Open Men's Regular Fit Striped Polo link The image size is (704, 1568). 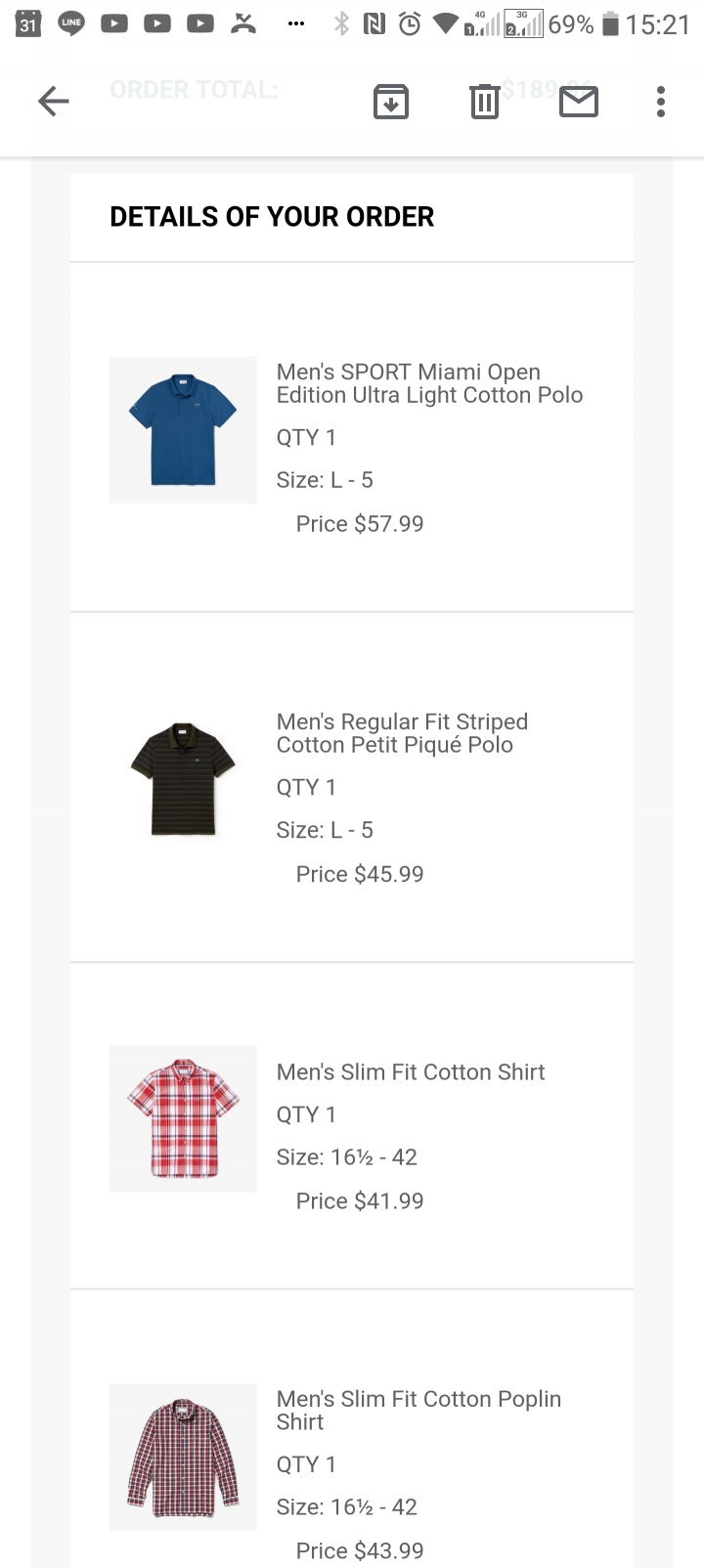[402, 733]
